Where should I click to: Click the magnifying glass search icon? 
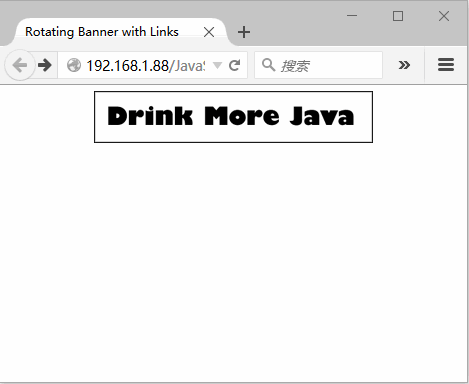pos(268,65)
